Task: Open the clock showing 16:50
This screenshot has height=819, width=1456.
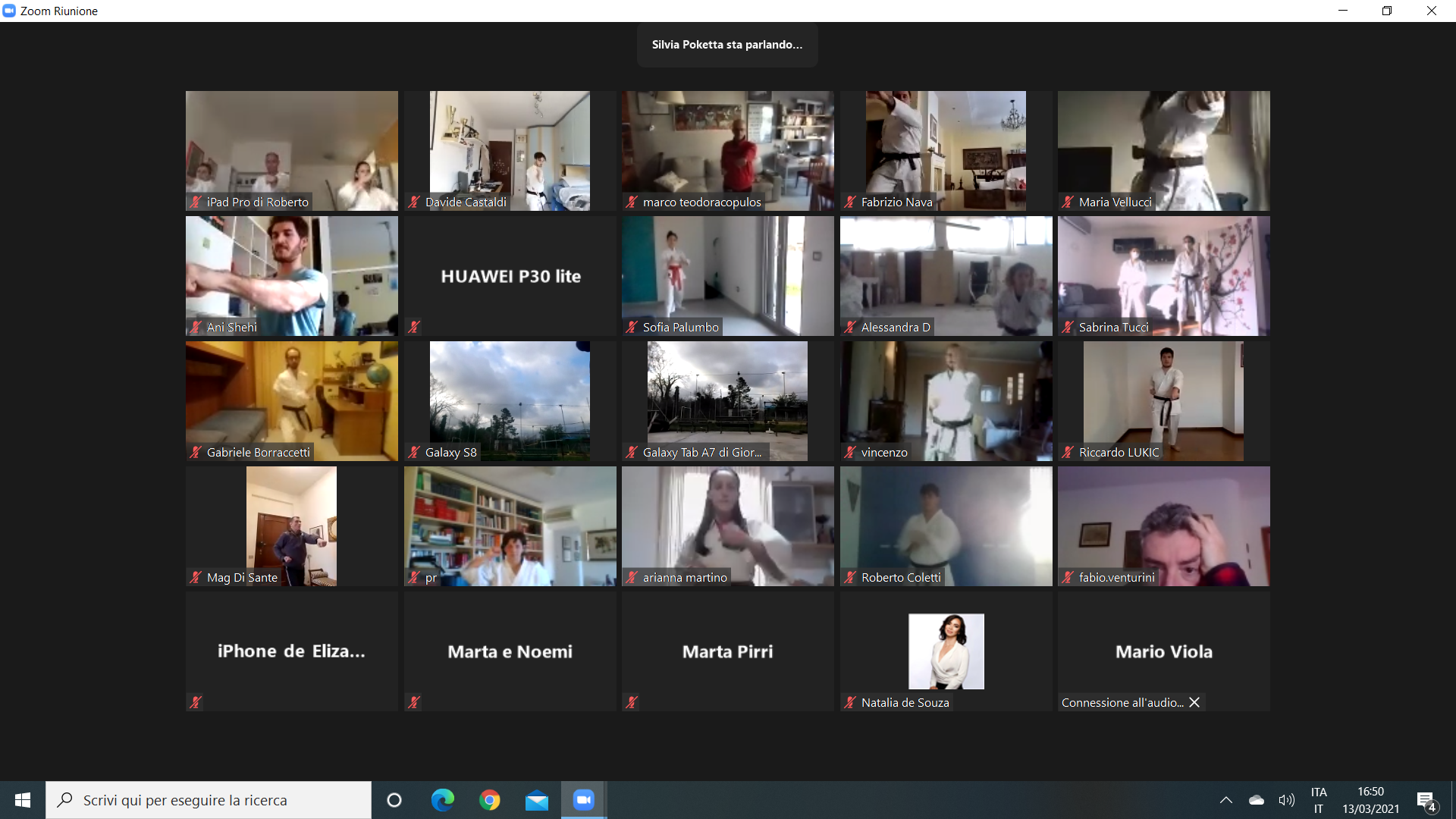Action: tap(1371, 800)
